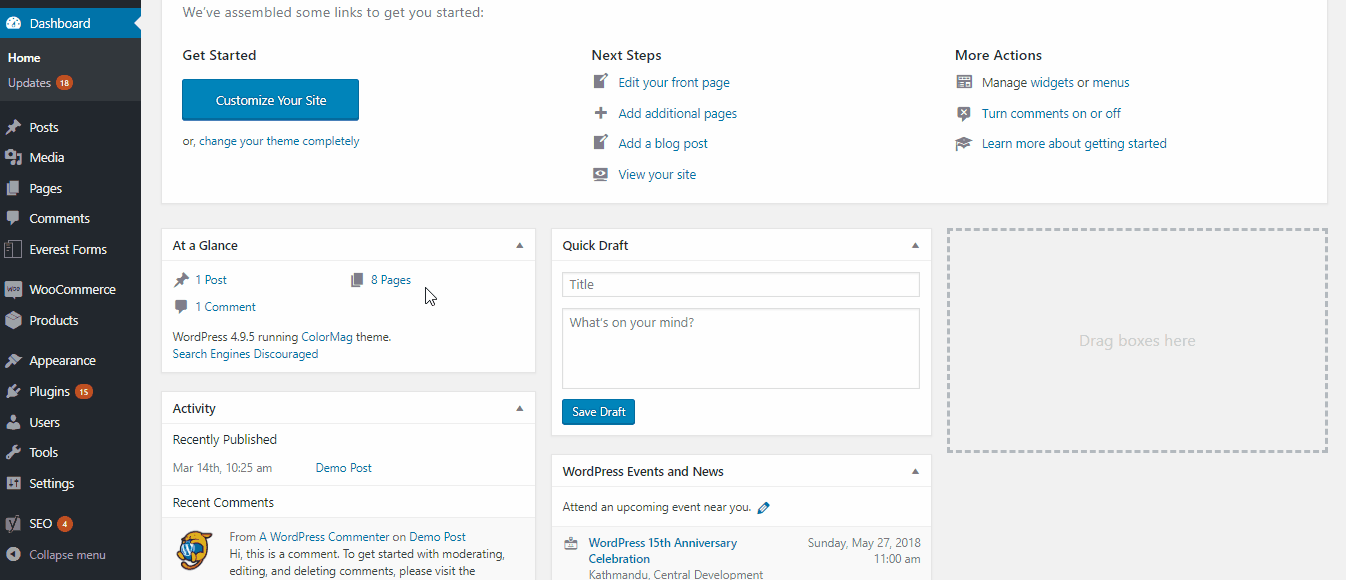
Task: Click the Everest Forms icon in sidebar
Action: pos(13,249)
